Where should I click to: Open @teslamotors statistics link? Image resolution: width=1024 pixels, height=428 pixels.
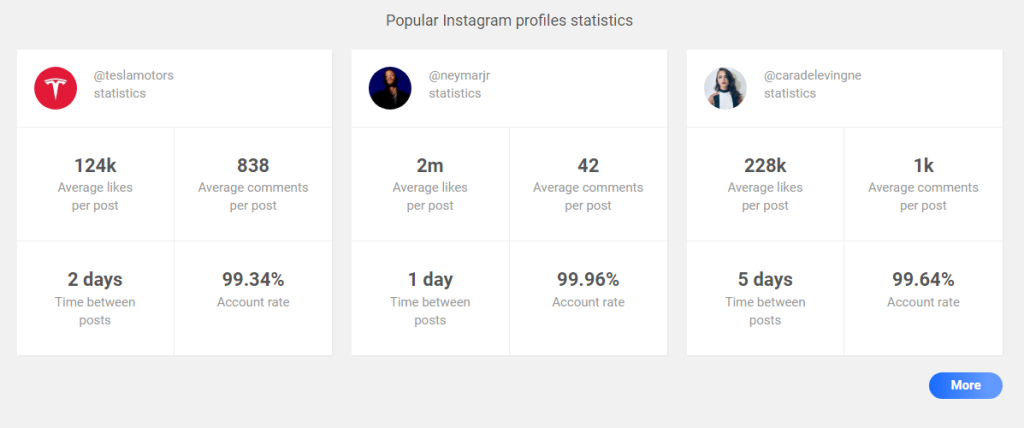[134, 84]
